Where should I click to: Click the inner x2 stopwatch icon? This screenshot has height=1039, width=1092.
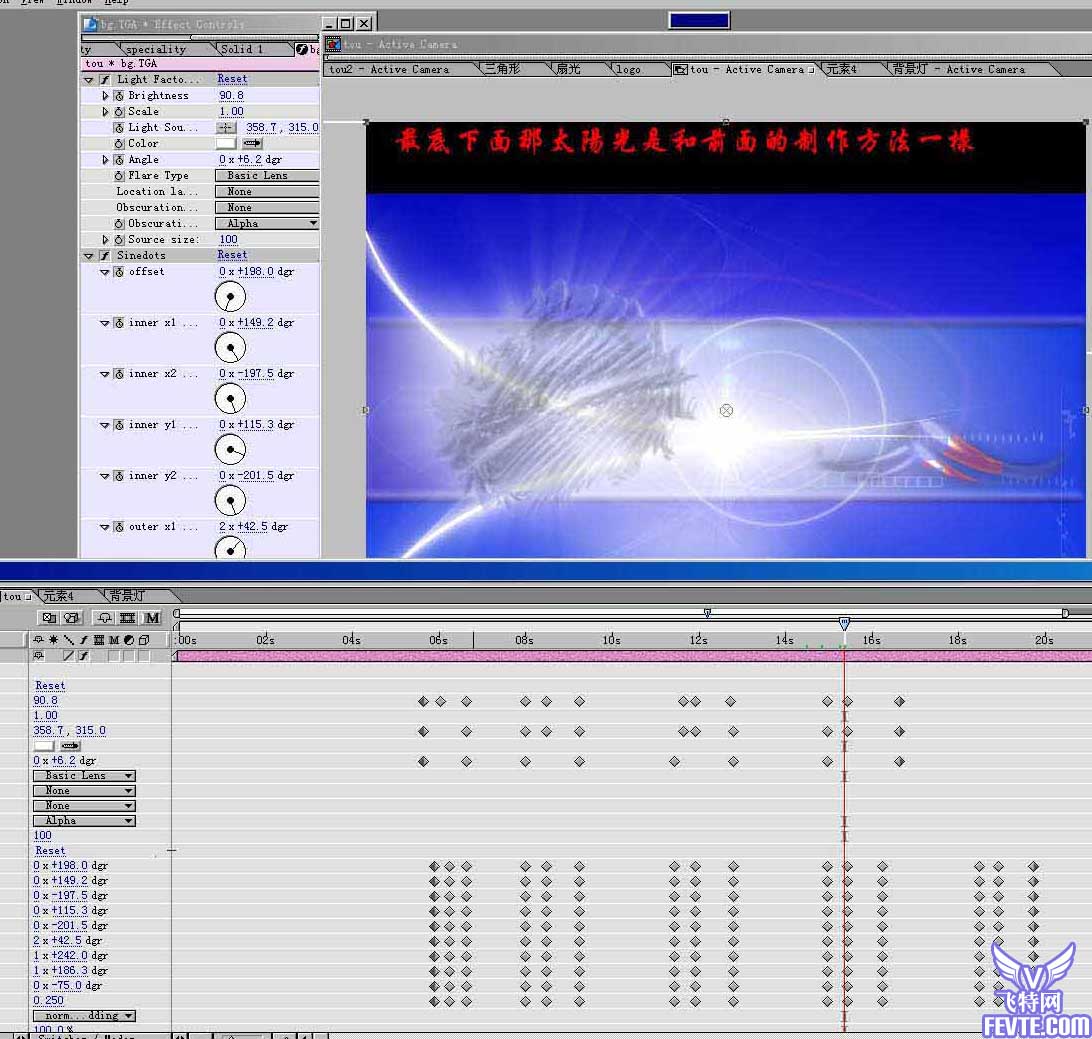[x=119, y=374]
